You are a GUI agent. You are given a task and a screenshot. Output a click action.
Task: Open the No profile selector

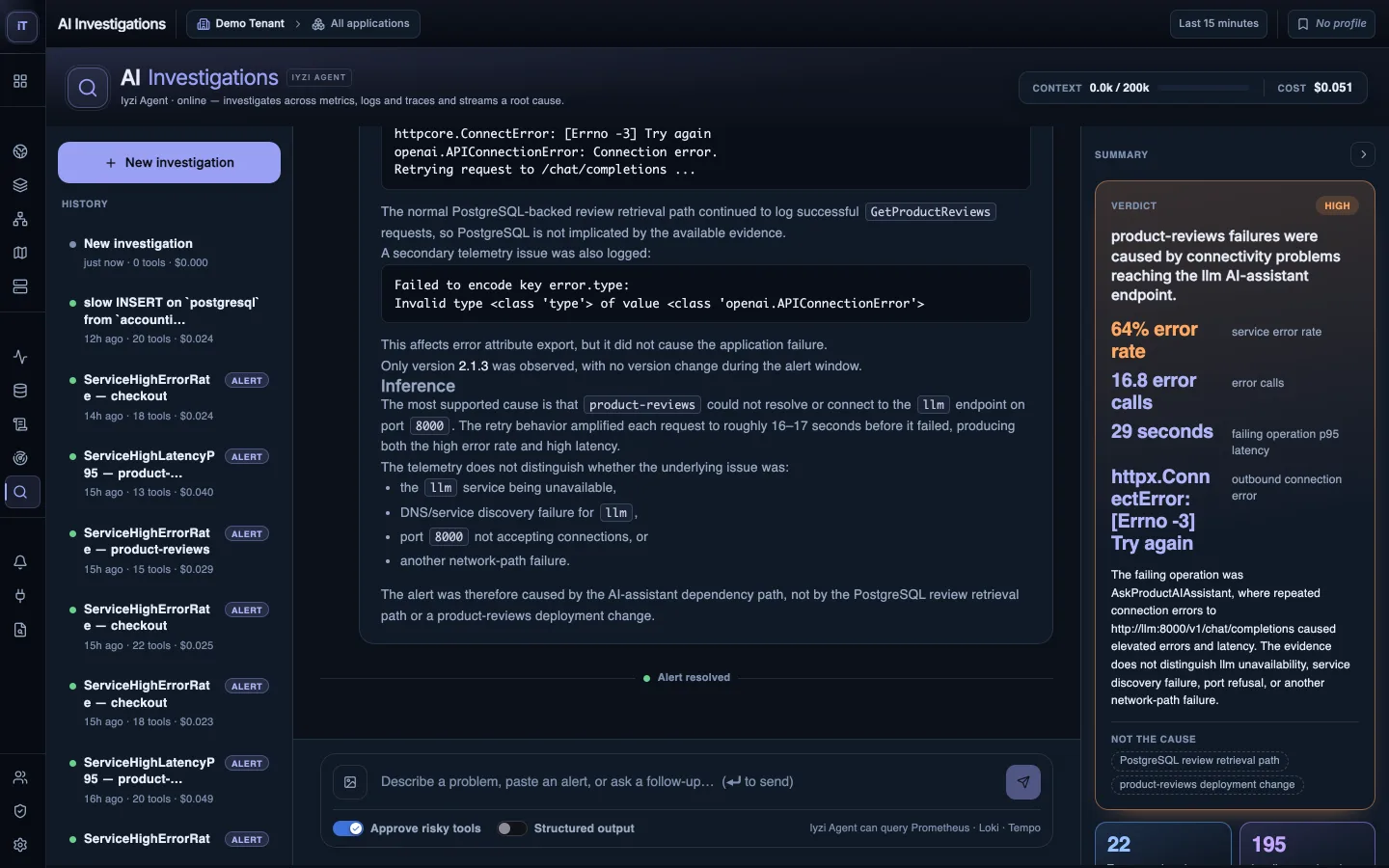pos(1331,24)
